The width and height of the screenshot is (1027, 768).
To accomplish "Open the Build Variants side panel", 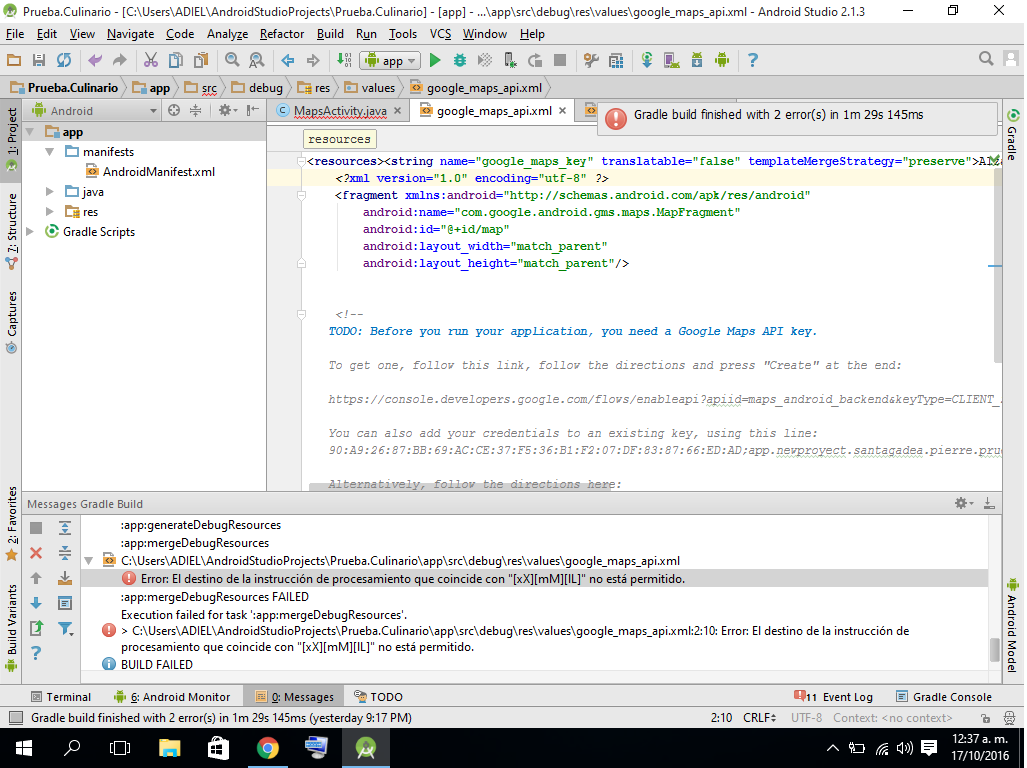I will (x=12, y=626).
